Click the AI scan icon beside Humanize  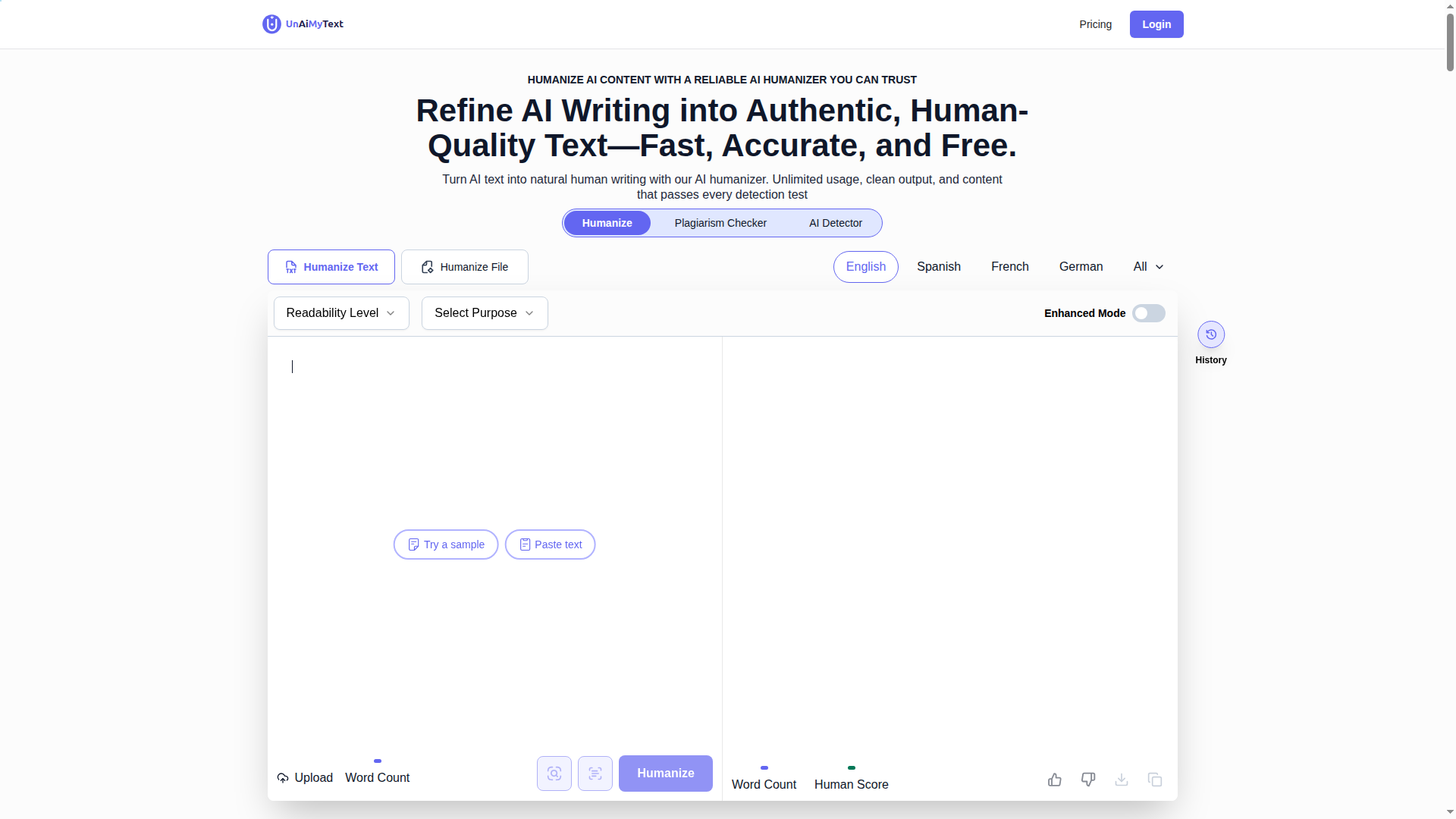(554, 773)
